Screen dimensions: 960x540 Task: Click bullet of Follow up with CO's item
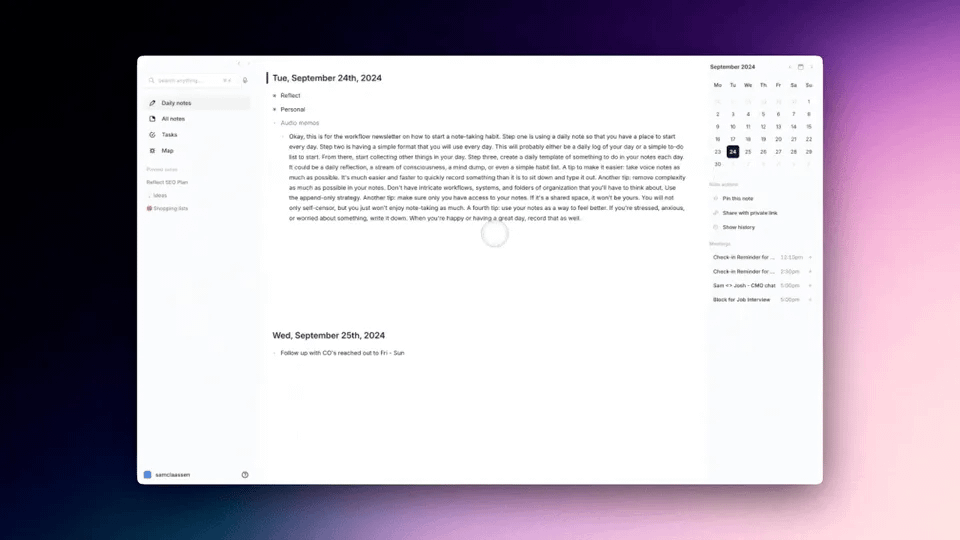click(274, 353)
